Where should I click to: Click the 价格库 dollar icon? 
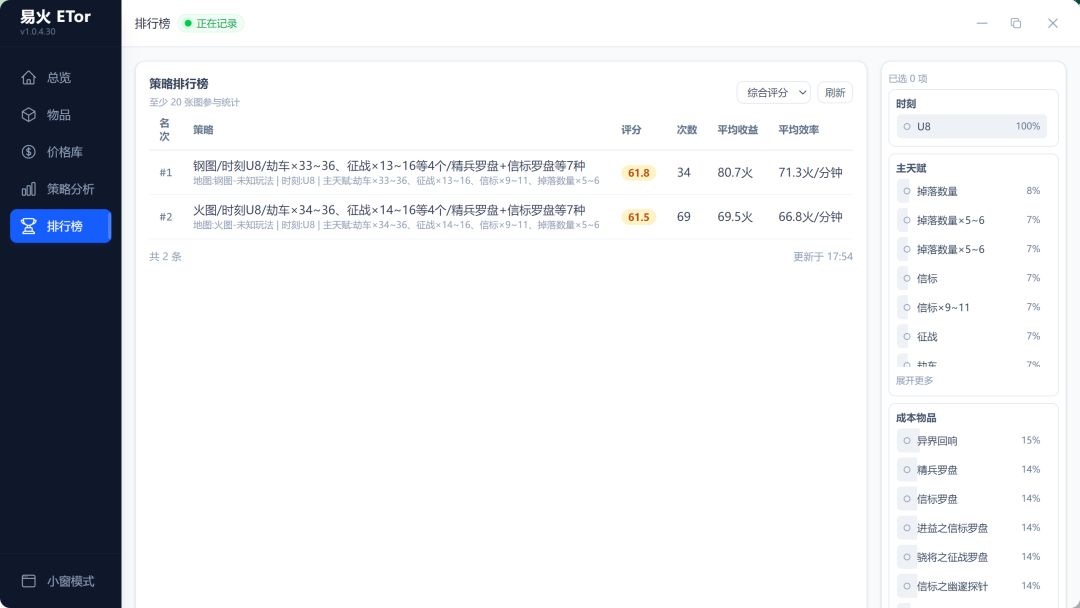[29, 152]
